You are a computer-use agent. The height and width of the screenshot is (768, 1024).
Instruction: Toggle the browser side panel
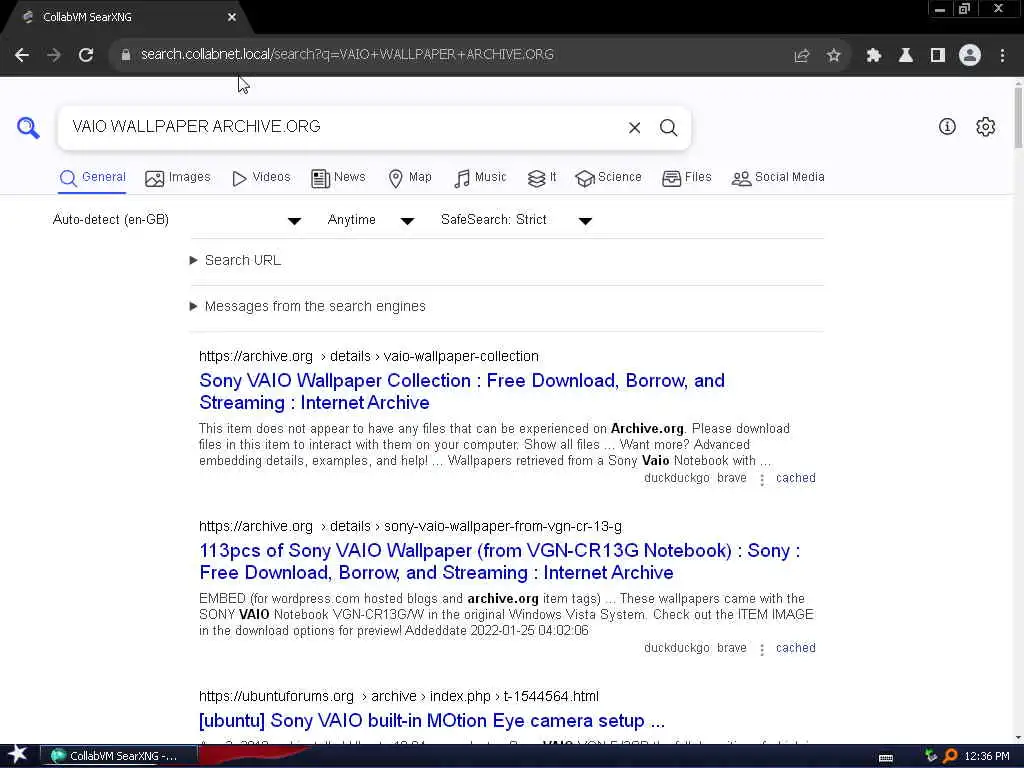tap(938, 56)
